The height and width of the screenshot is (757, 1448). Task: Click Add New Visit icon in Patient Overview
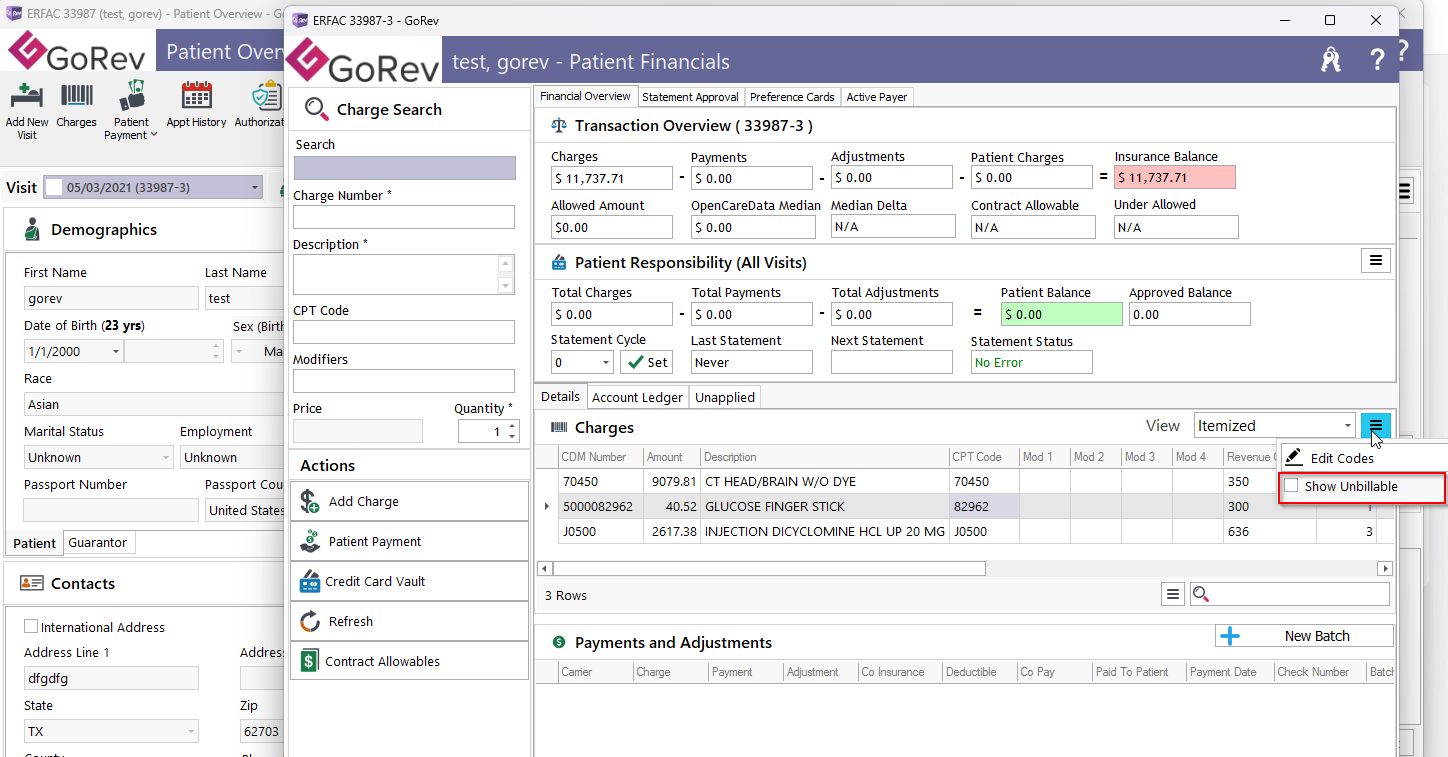[x=26, y=97]
